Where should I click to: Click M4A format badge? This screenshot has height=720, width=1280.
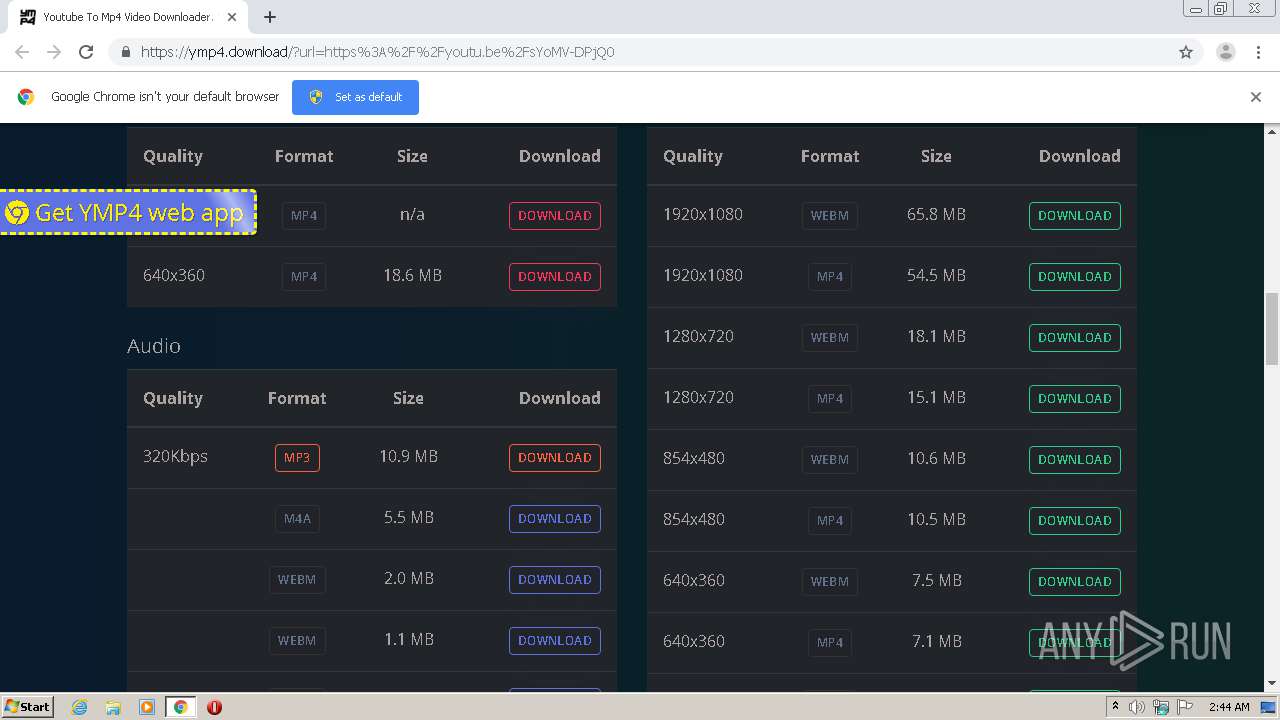coord(297,519)
